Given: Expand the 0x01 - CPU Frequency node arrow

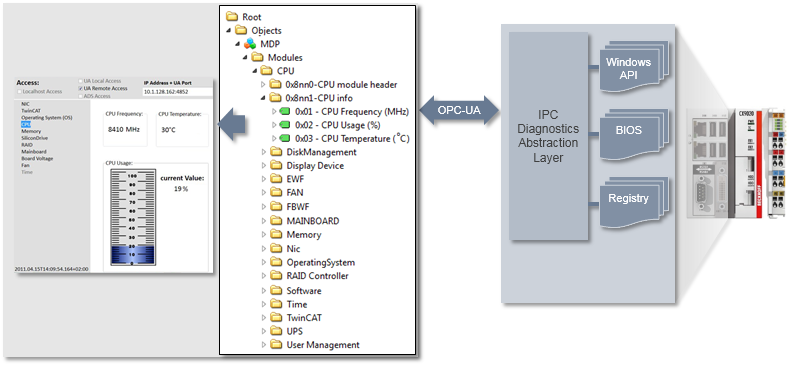Looking at the screenshot, I should pyautogui.click(x=274, y=111).
